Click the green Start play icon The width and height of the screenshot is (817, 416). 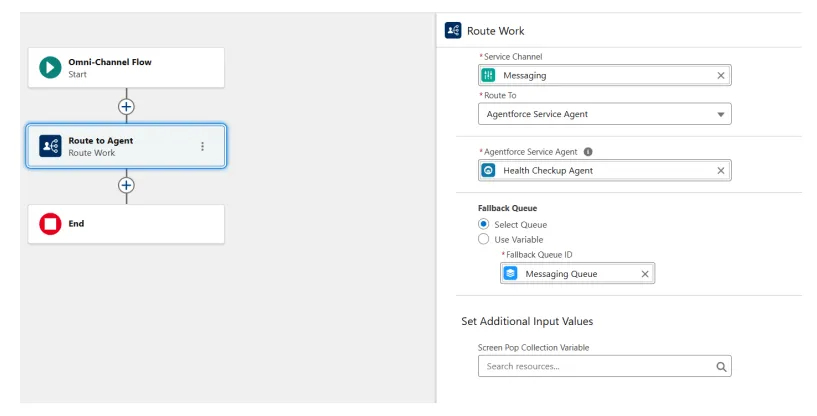pos(50,67)
